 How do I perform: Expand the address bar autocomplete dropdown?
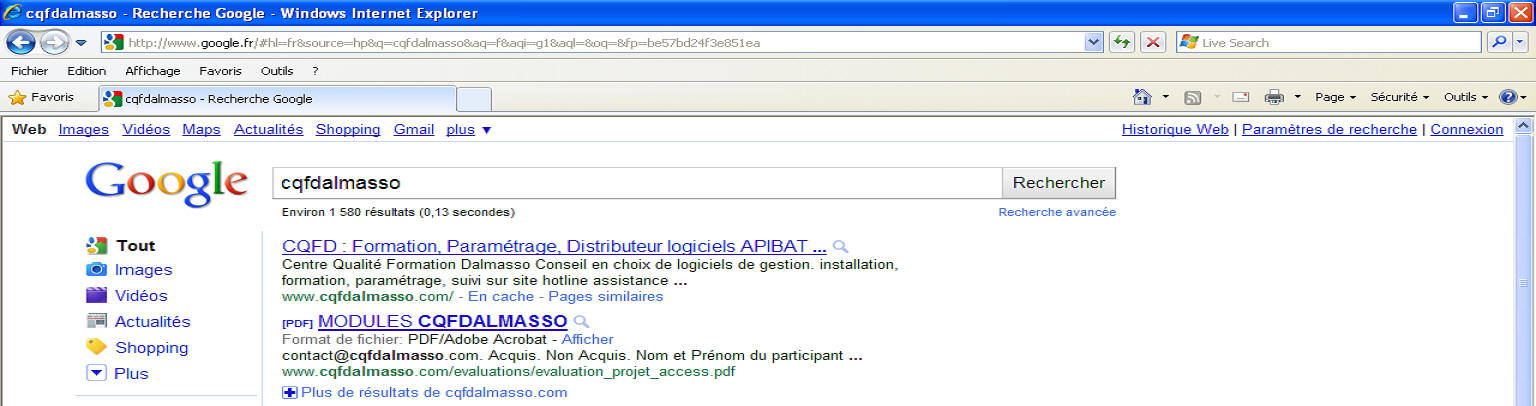(x=1093, y=43)
